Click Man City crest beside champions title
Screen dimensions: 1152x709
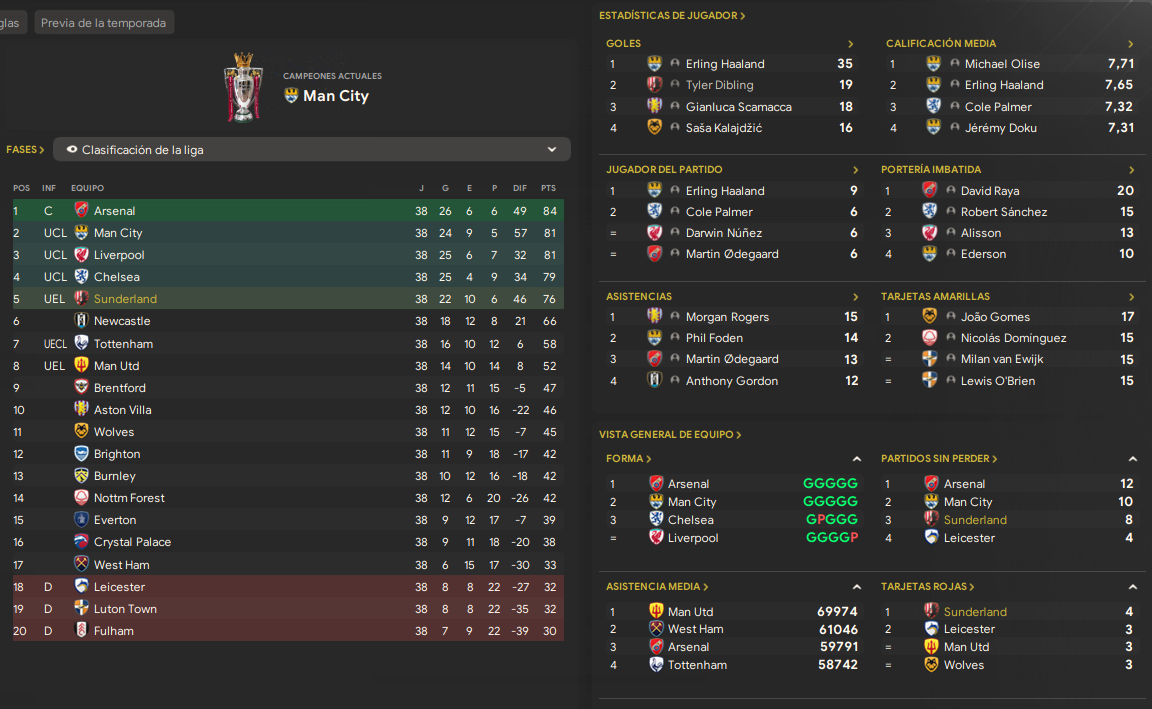292,96
